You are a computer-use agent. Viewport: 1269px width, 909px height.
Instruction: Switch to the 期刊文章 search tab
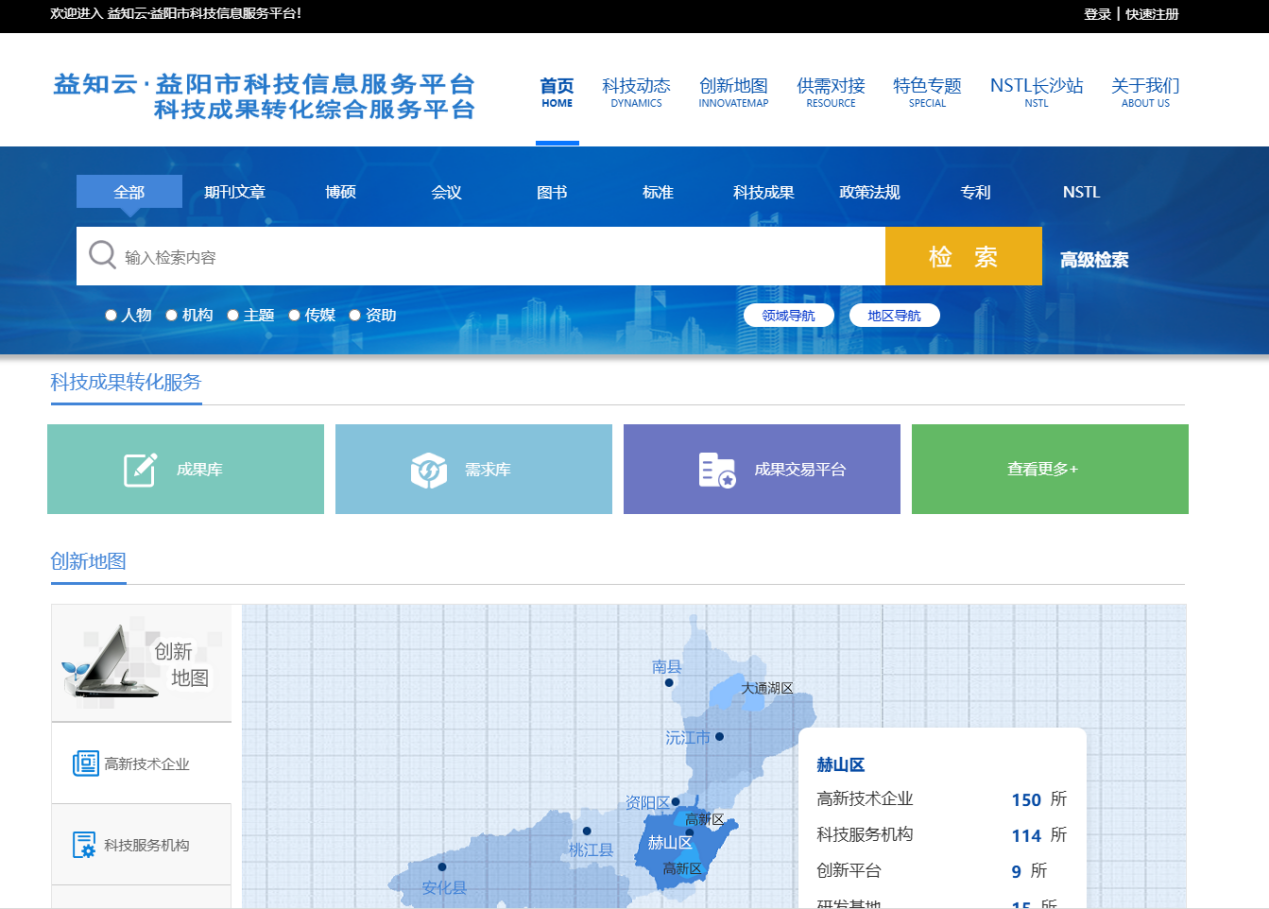point(235,192)
